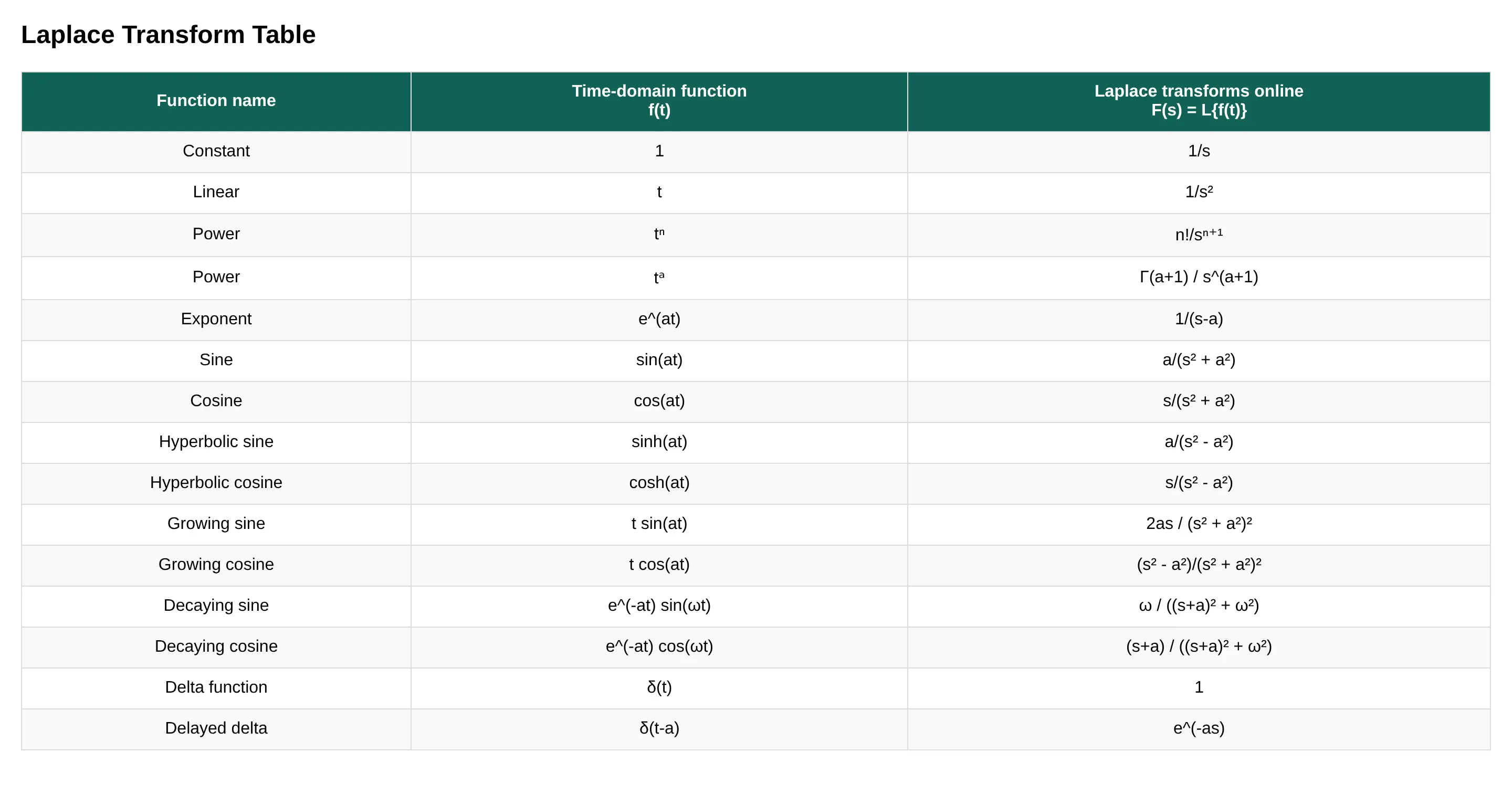The width and height of the screenshot is (1512, 806).
Task: Select the Constant row name cell
Action: coord(216,151)
